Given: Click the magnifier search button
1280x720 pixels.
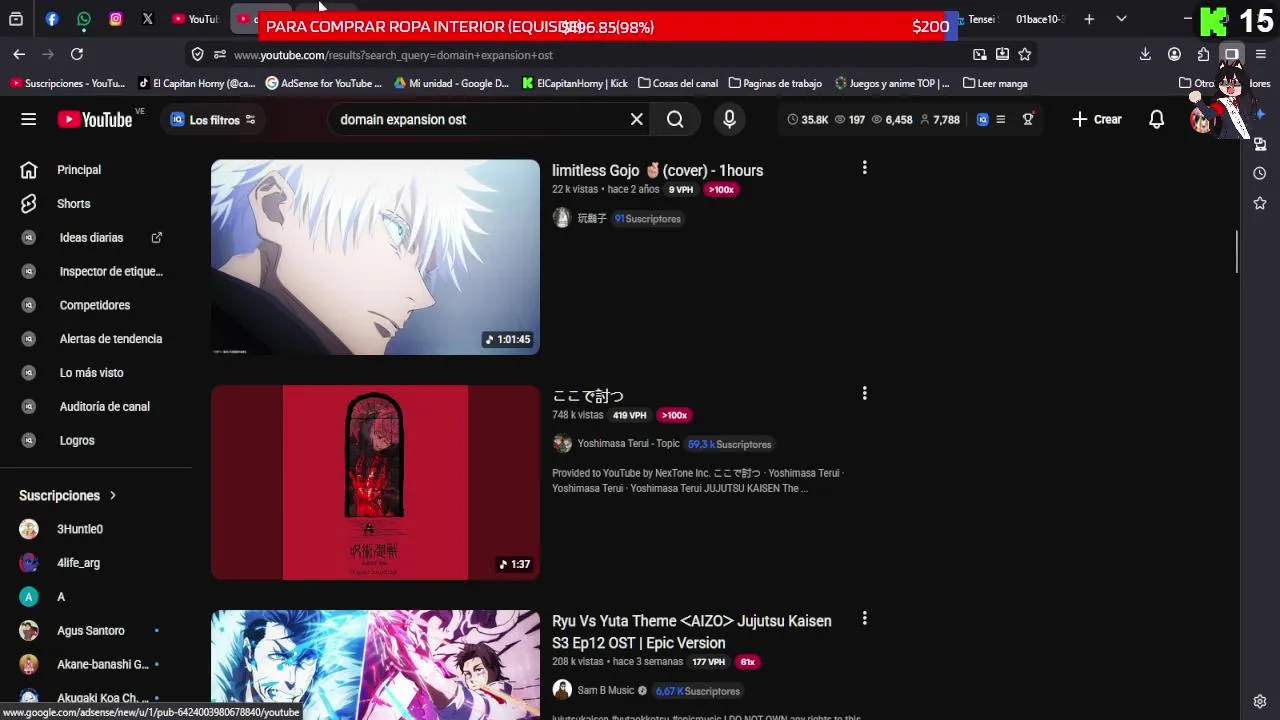Looking at the screenshot, I should point(675,119).
